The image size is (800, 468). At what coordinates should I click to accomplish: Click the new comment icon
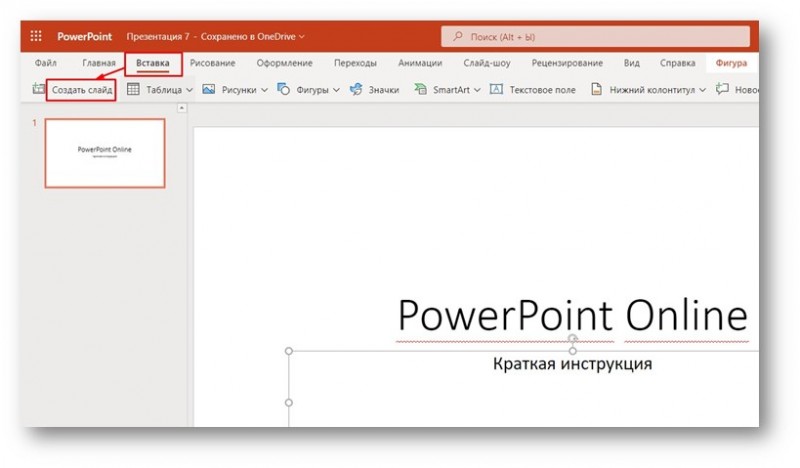point(722,89)
